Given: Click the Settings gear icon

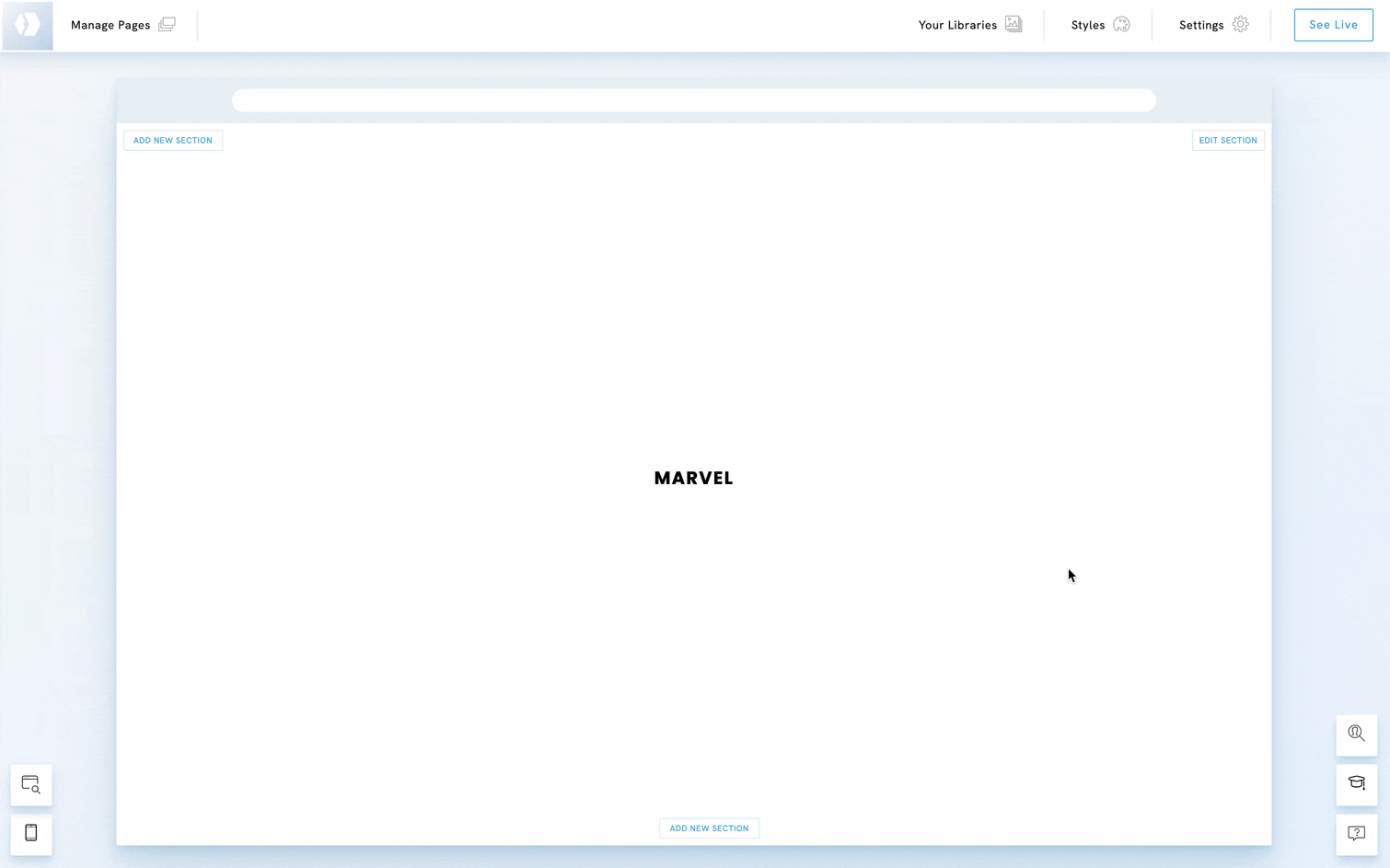Looking at the screenshot, I should click(x=1241, y=25).
